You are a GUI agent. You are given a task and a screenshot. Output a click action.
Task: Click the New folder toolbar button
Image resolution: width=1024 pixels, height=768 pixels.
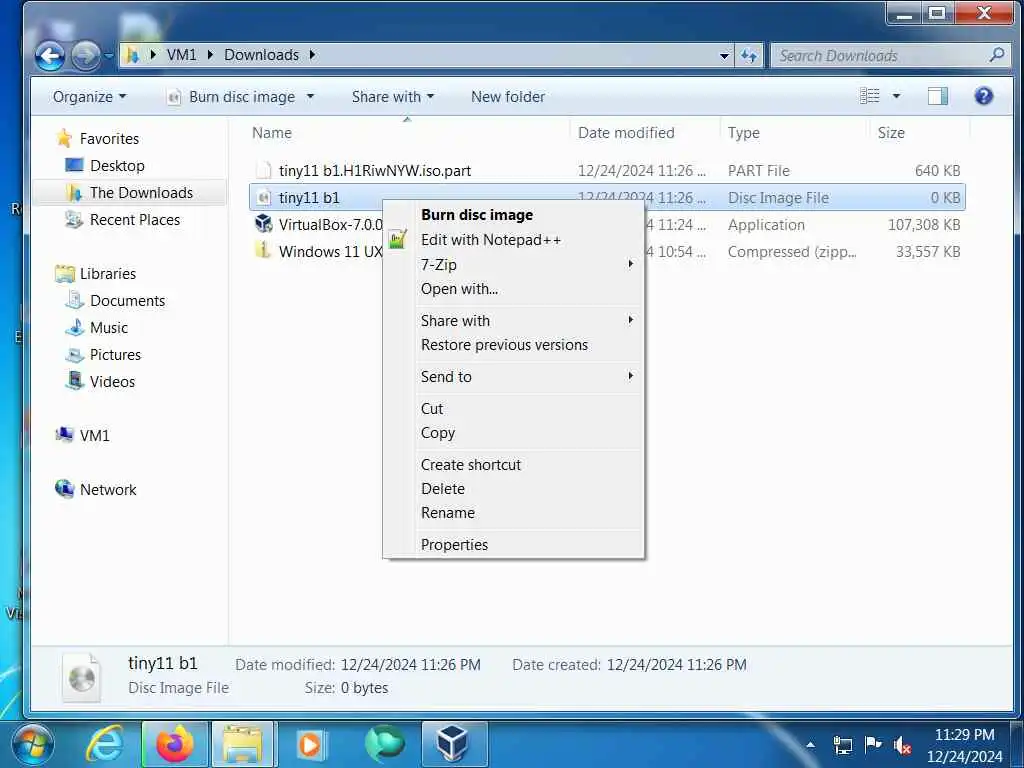508,97
